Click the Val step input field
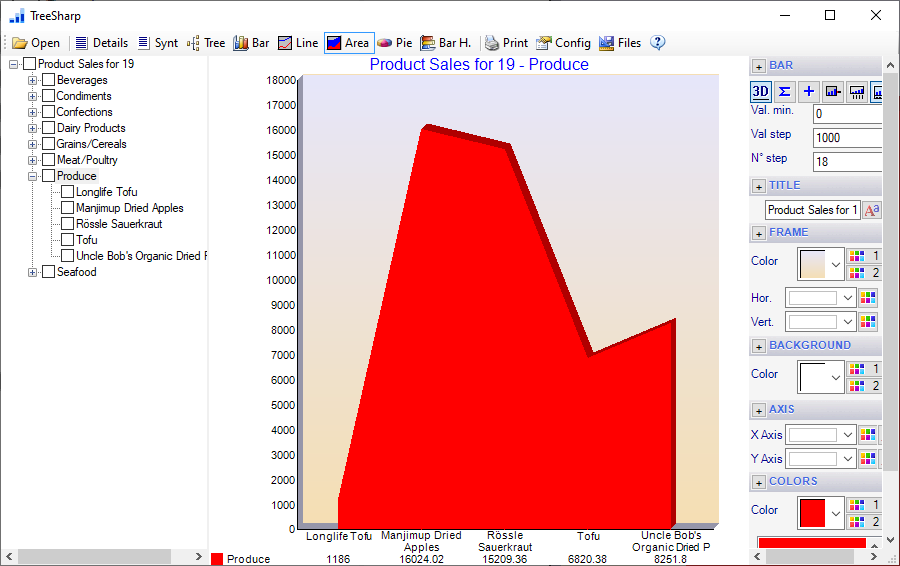Viewport: 900px width, 566px height. [848, 138]
